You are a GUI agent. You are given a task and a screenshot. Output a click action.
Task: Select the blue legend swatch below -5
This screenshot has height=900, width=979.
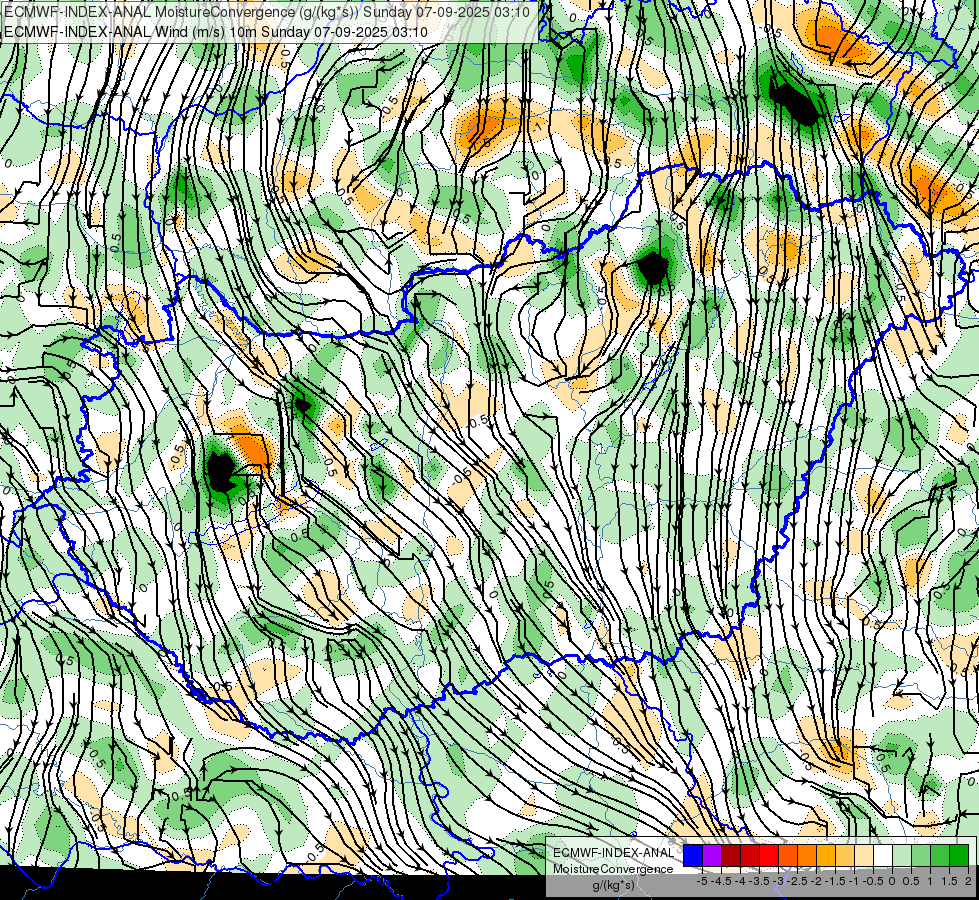click(x=693, y=855)
